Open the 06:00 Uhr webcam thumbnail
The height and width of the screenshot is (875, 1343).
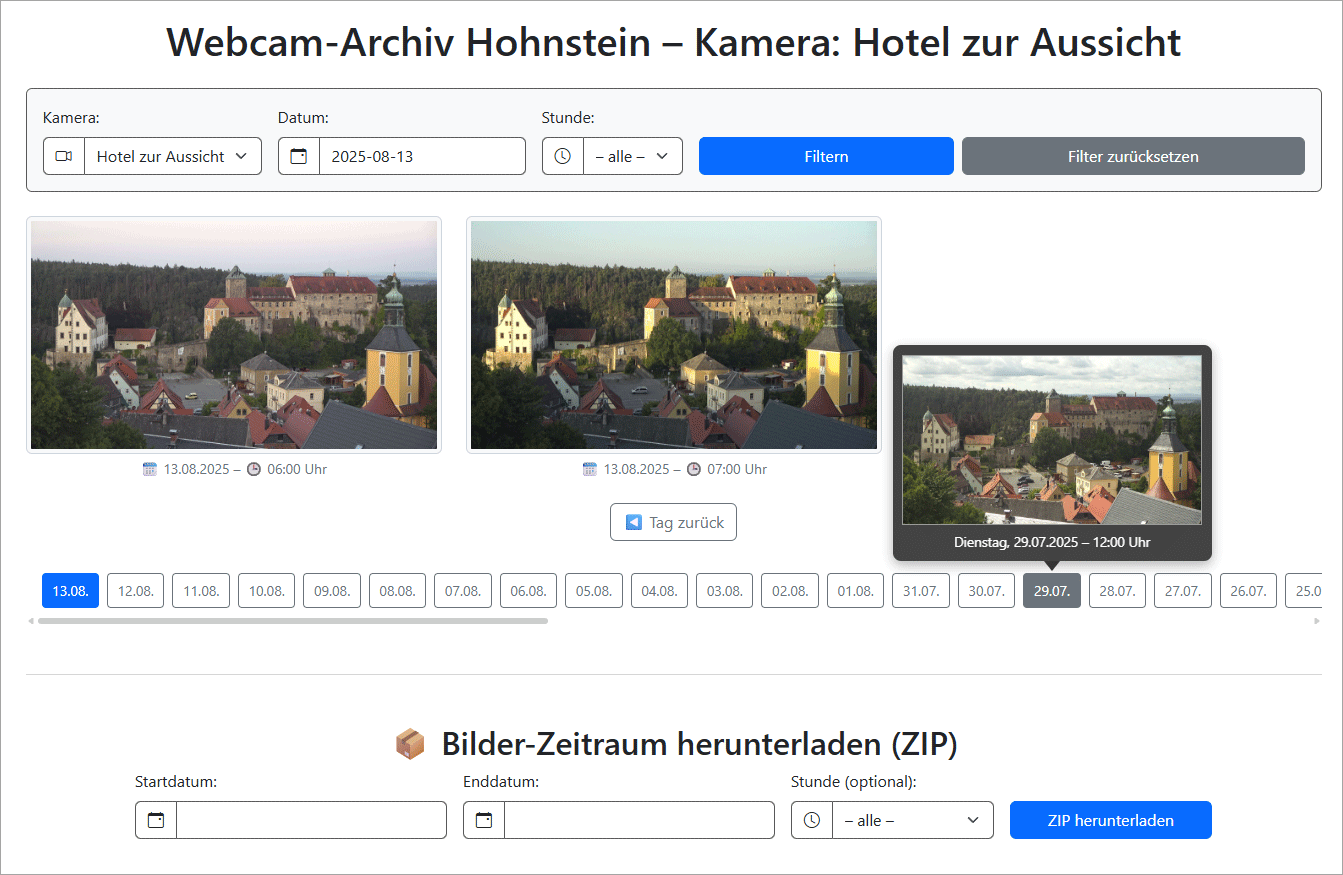[234, 335]
